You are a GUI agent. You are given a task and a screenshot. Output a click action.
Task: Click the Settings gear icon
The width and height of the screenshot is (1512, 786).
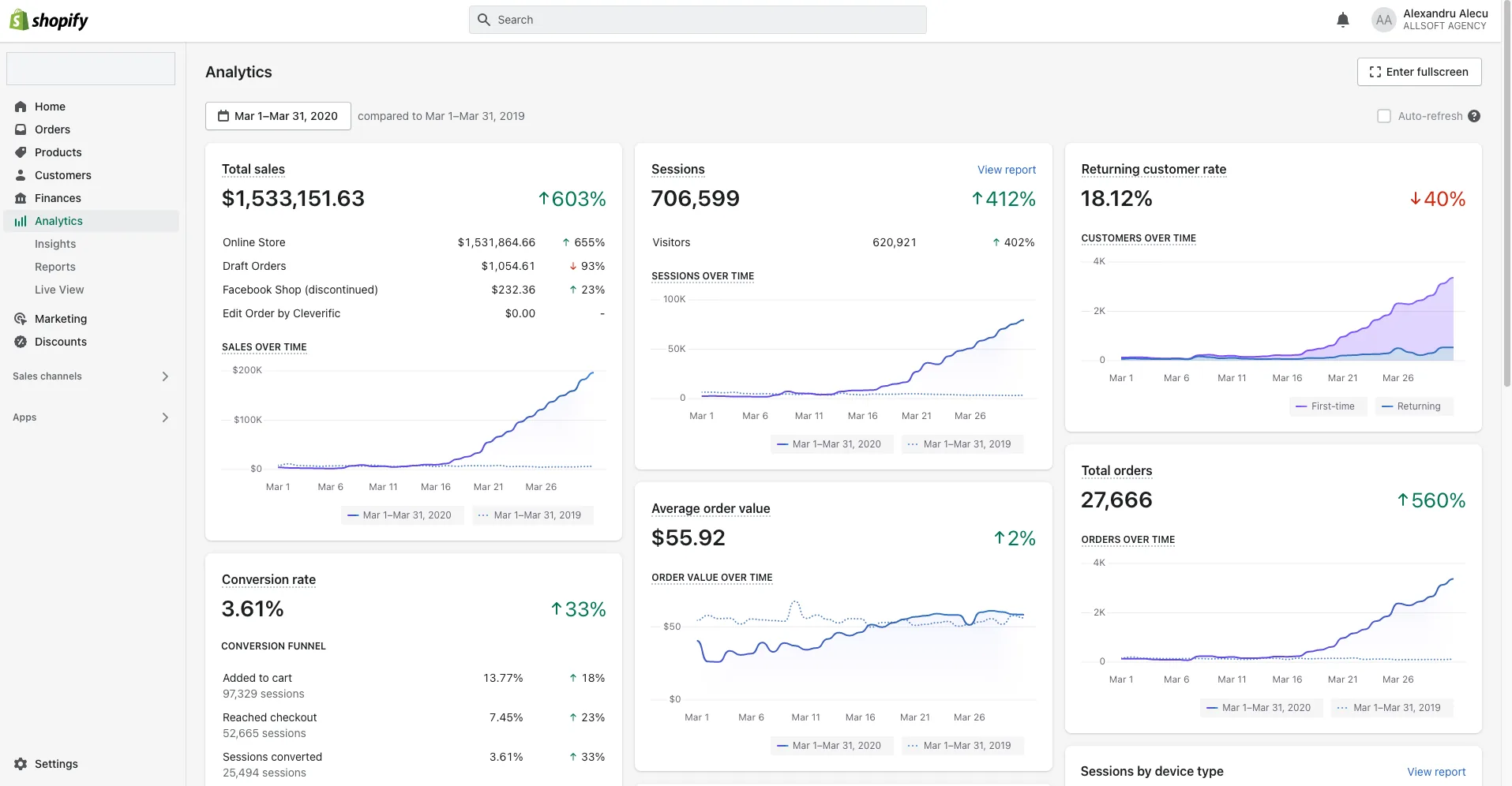click(x=21, y=764)
